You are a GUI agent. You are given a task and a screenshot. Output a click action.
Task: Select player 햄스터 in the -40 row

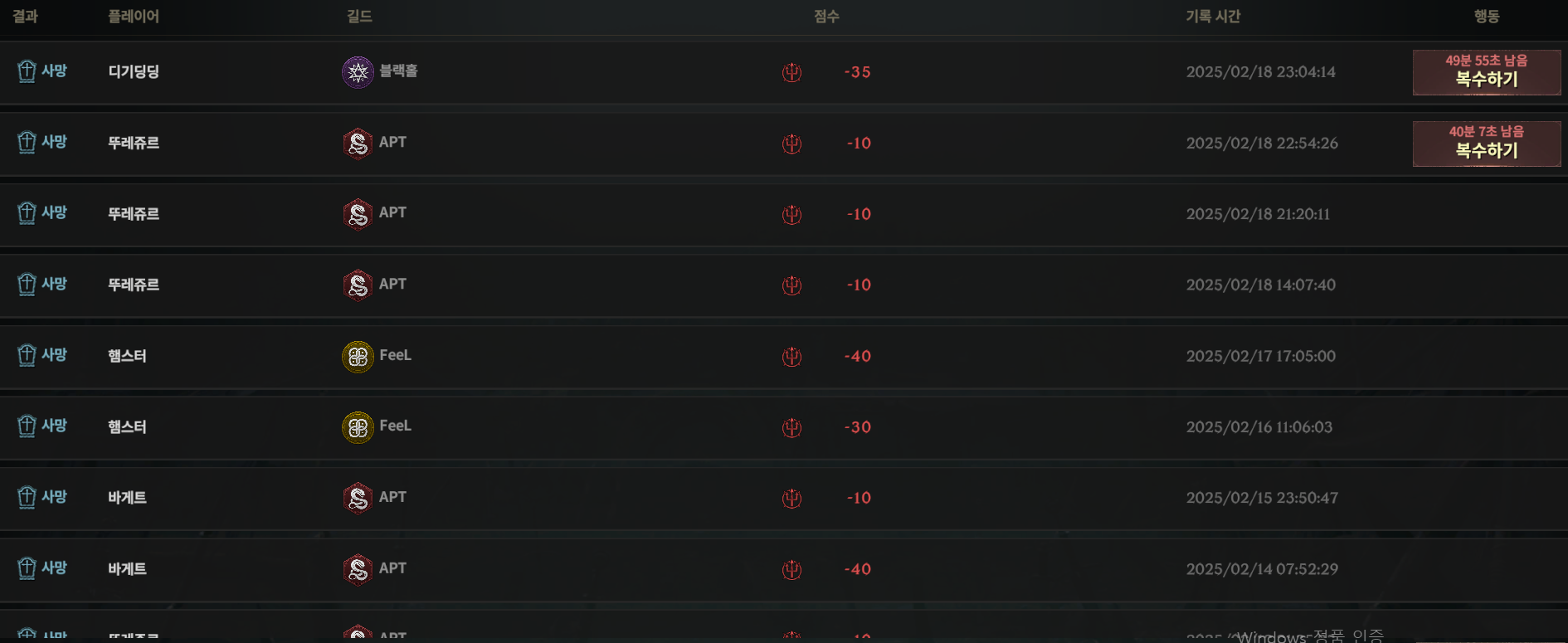127,356
